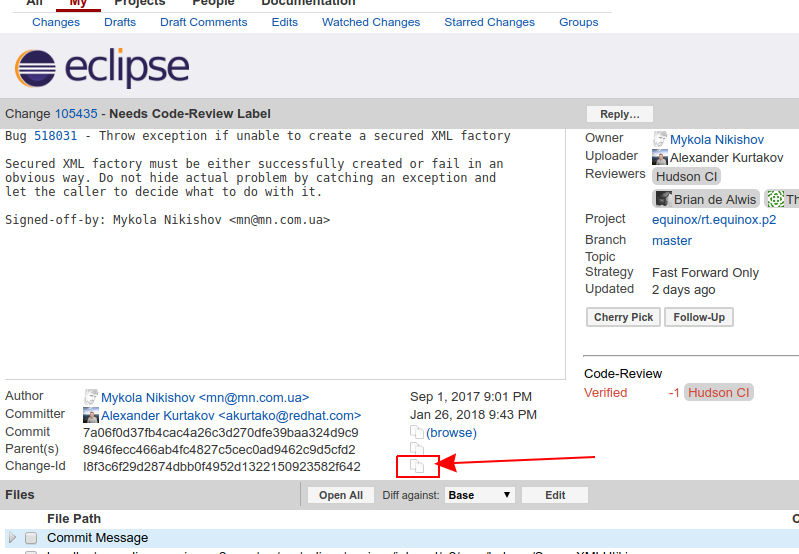Open committer Alexander Kurtakov link
The width and height of the screenshot is (799, 554).
click(231, 416)
